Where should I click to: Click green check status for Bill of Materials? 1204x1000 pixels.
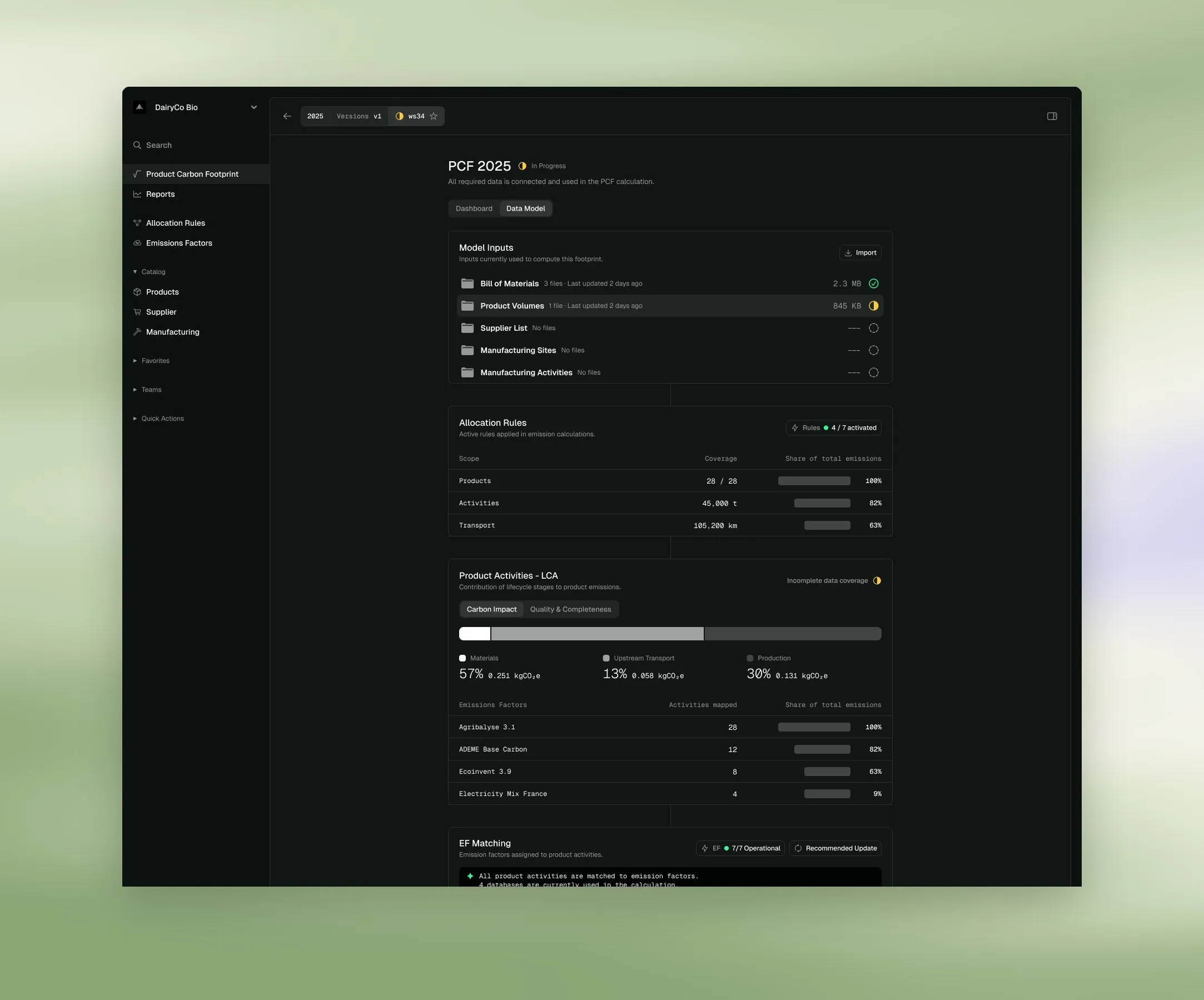click(x=874, y=284)
